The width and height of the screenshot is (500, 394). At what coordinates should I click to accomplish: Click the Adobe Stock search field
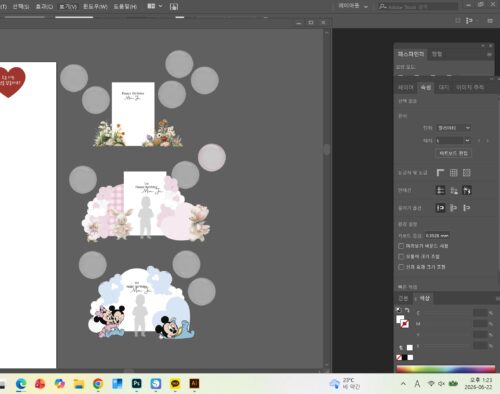tap(418, 7)
